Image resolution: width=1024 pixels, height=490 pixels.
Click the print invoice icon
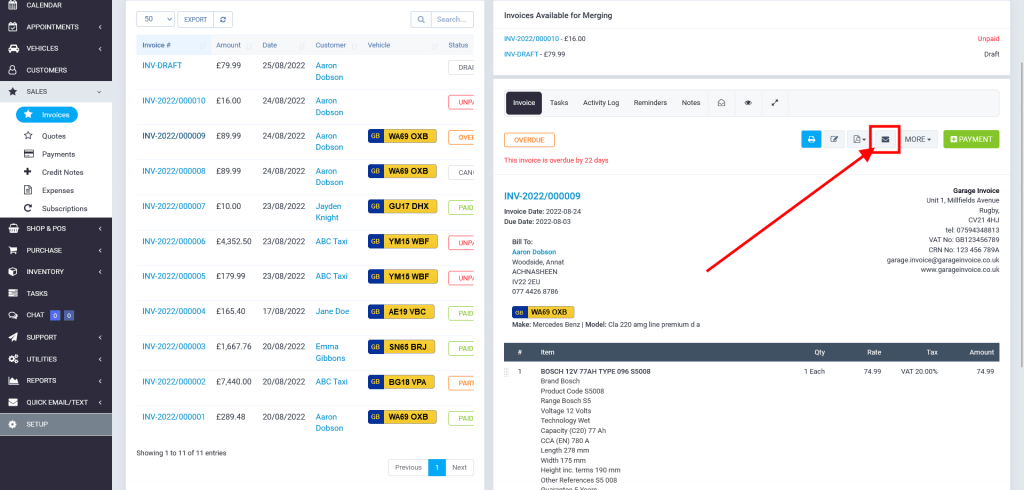click(x=811, y=139)
